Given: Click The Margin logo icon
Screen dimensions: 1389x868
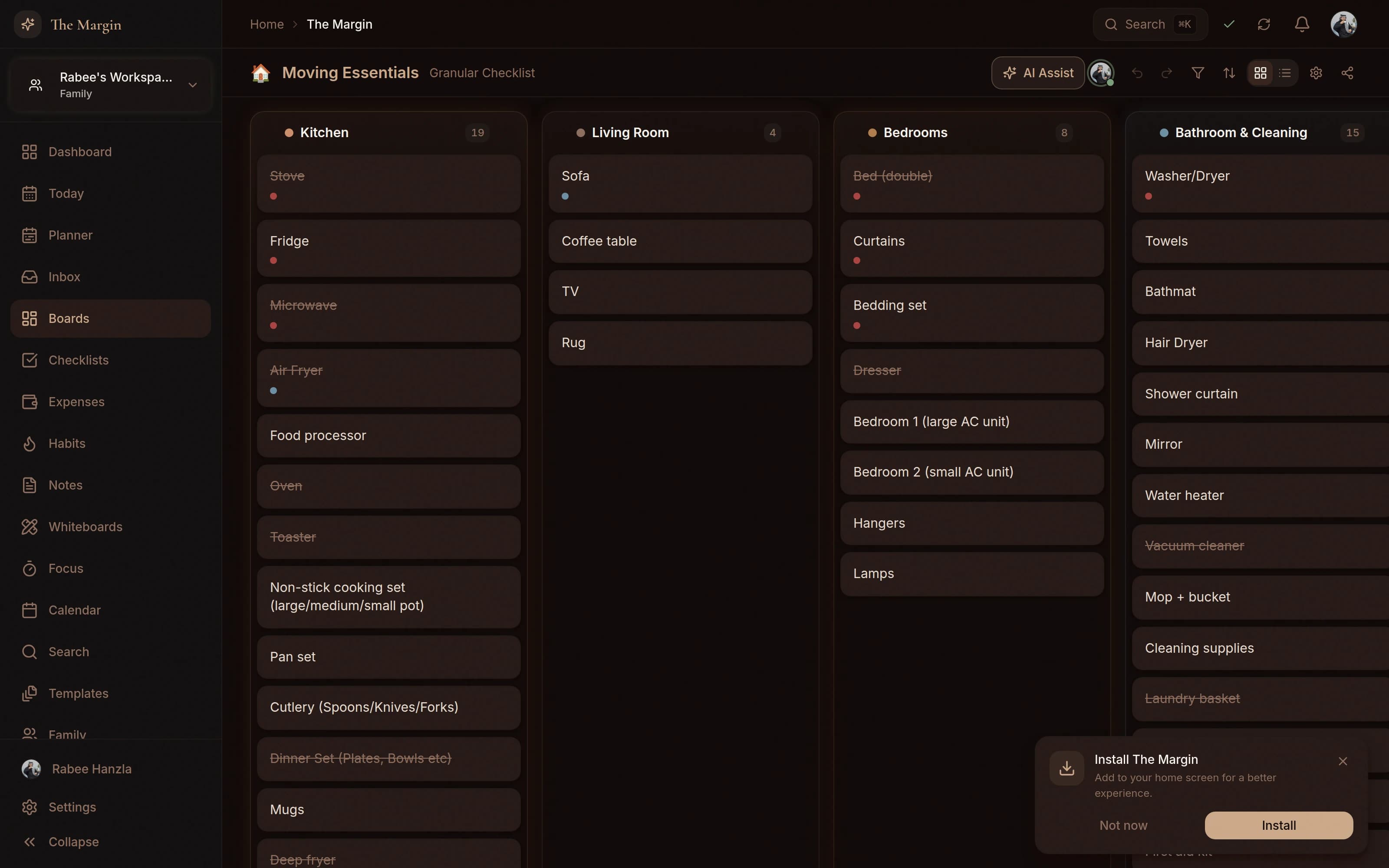Looking at the screenshot, I should (x=27, y=24).
